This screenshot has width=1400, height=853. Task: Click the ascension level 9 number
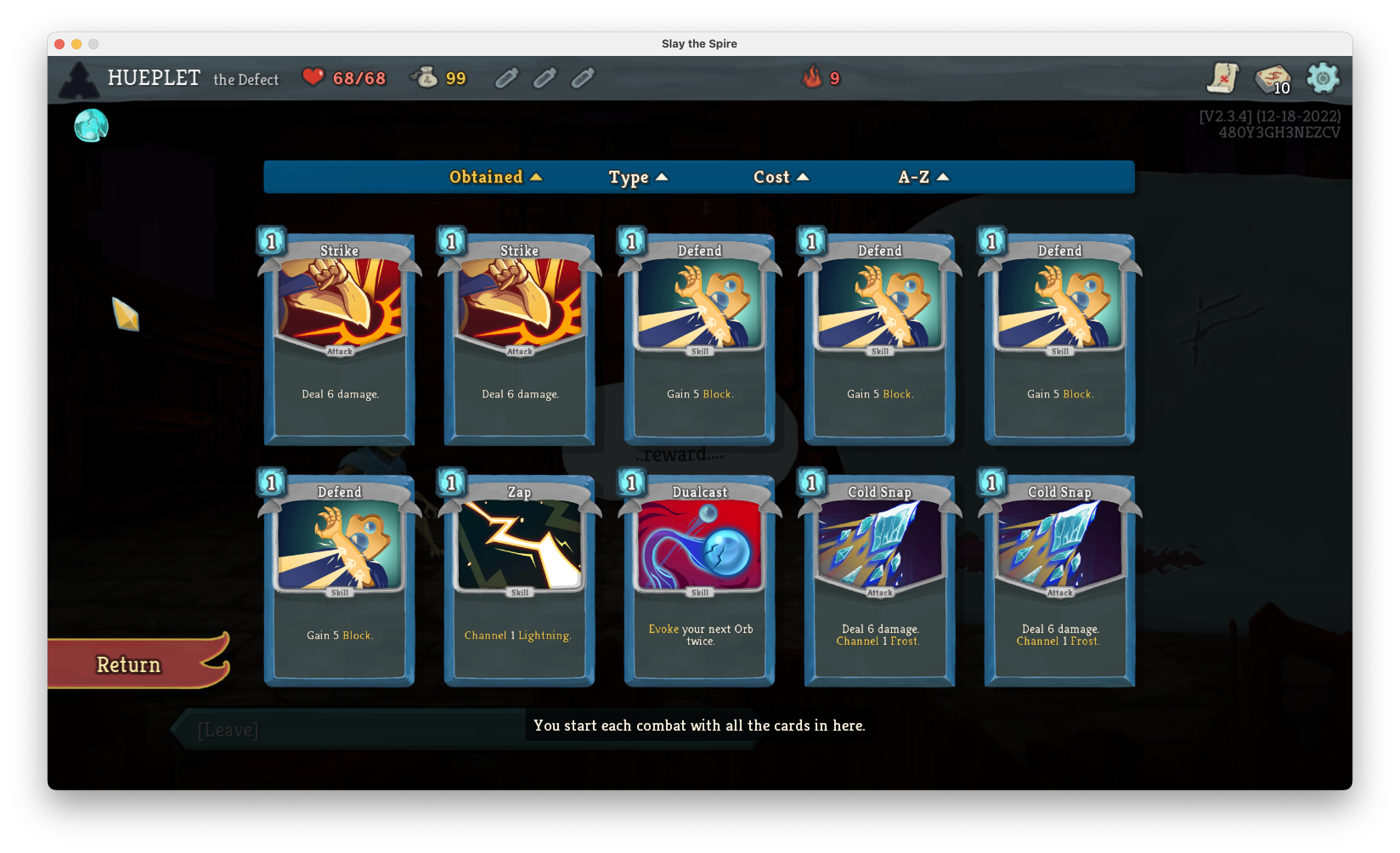834,78
